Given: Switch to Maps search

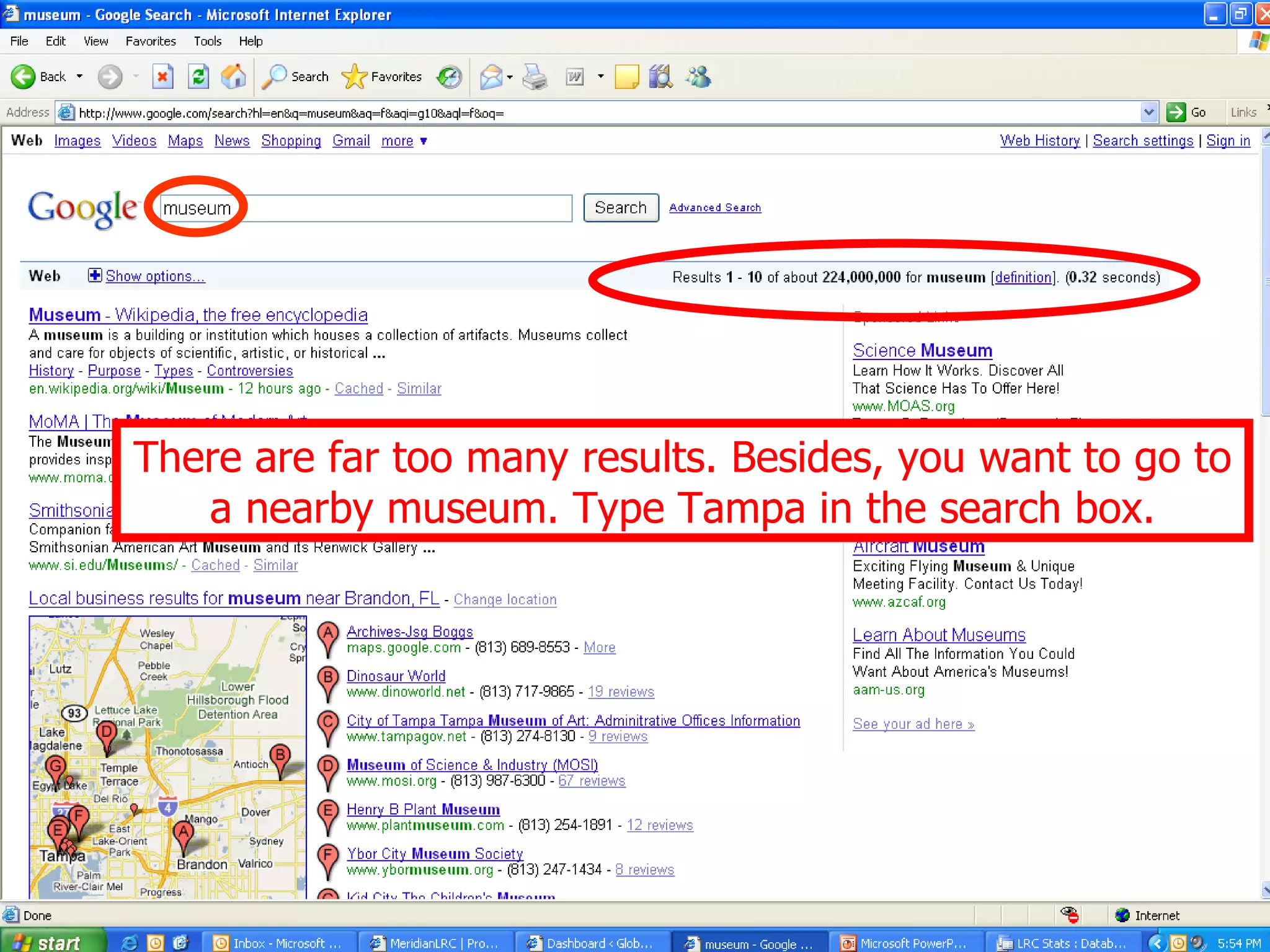Looking at the screenshot, I should click(x=185, y=141).
